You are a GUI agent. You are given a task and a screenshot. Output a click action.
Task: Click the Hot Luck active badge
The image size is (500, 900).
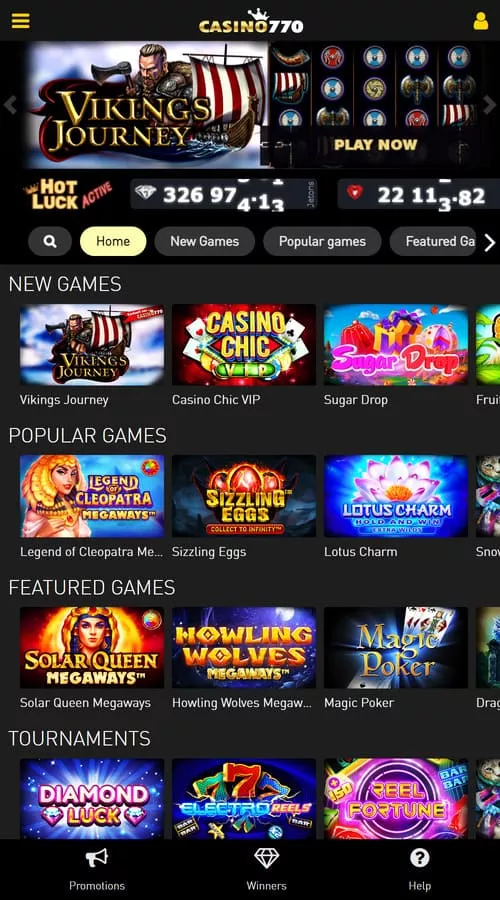(68, 194)
